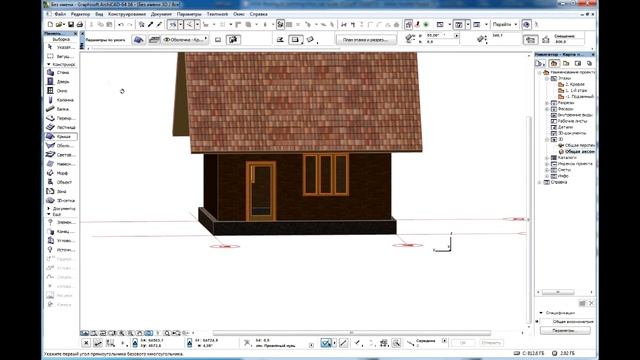This screenshot has width=640, height=360.
Task: Select the Roof (Крыша) tool
Action: point(60,136)
